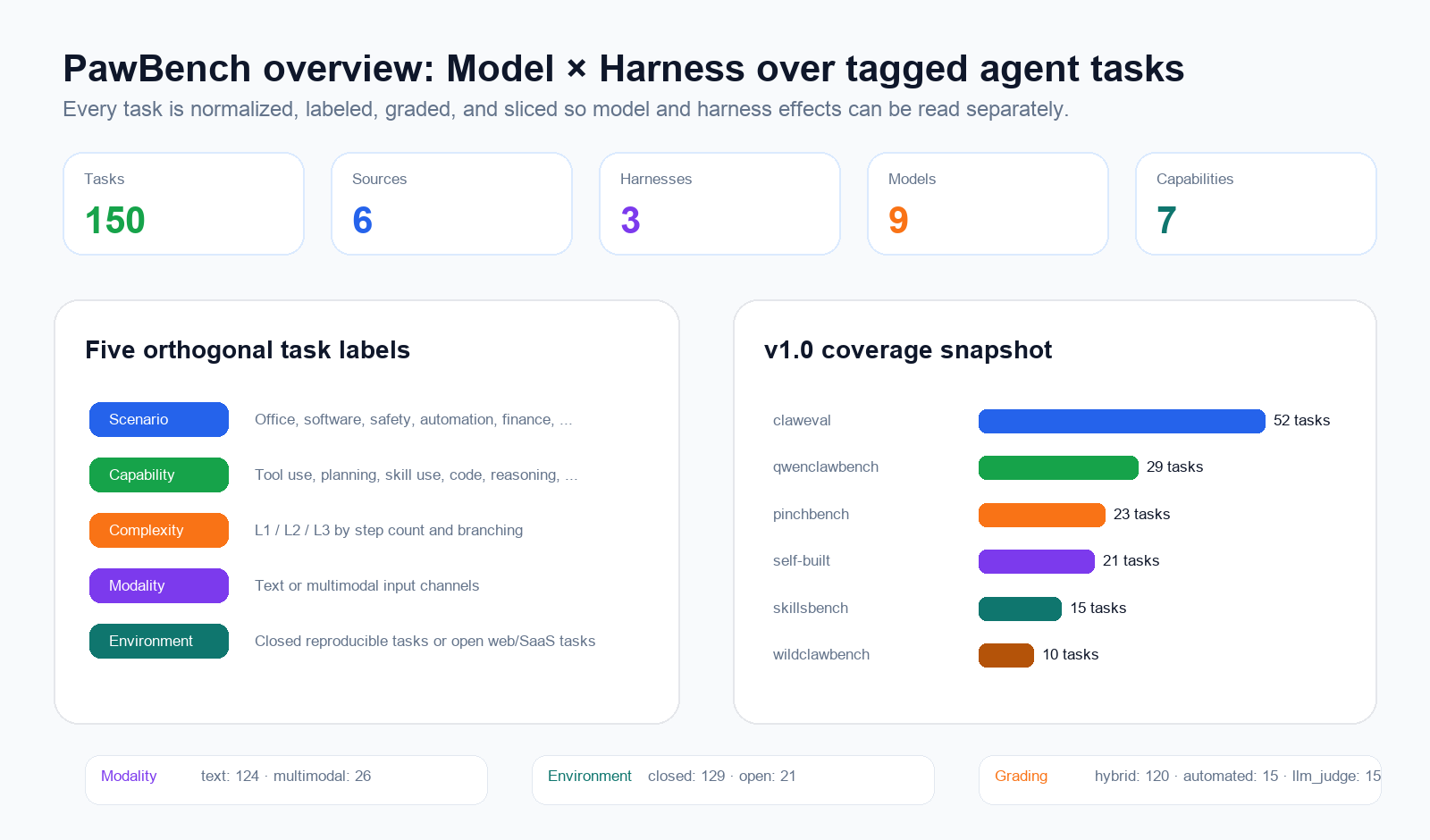This screenshot has height=840, width=1430.
Task: Click the Modality label badge
Action: pos(159,585)
